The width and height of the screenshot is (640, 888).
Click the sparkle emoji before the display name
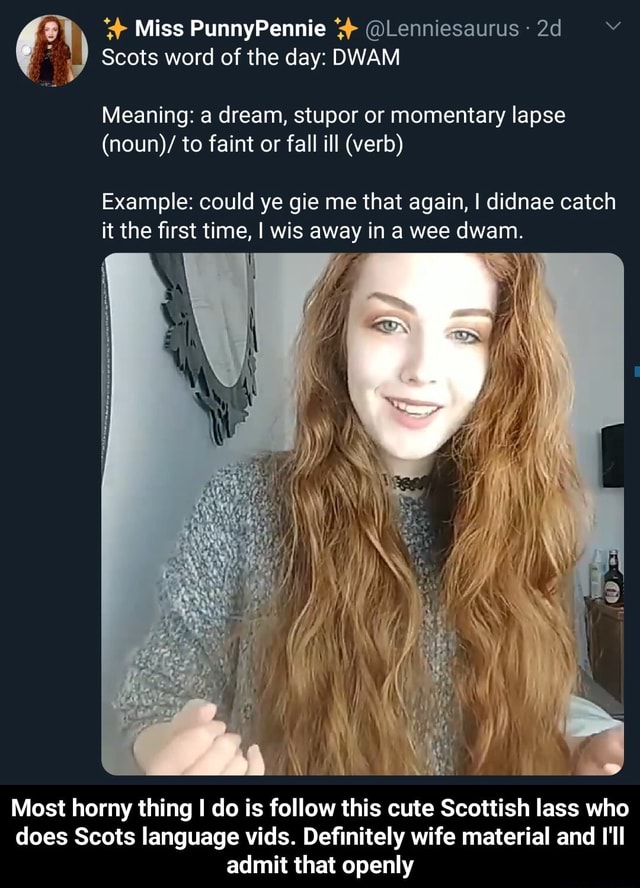(x=115, y=29)
